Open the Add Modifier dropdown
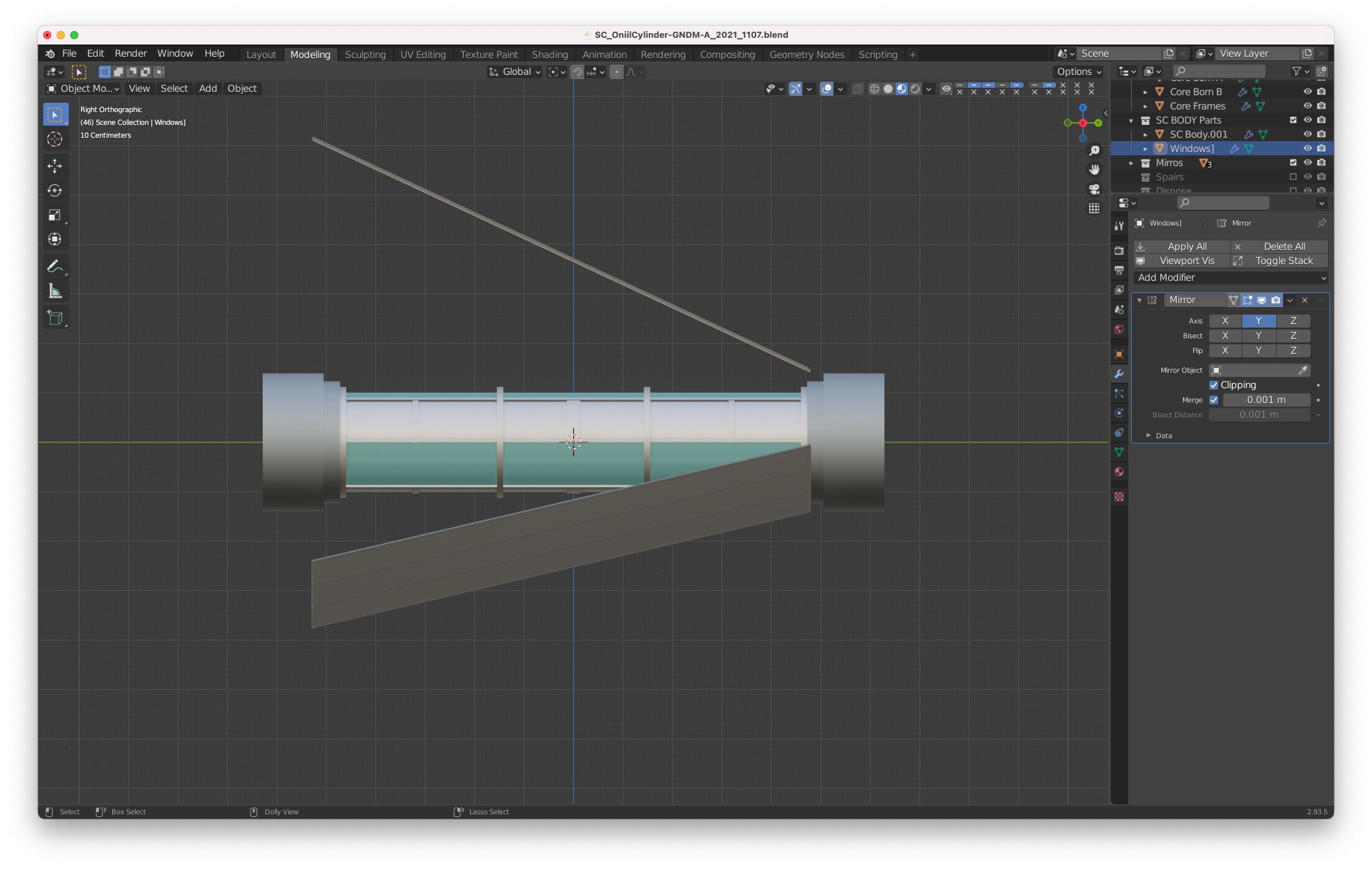1372x869 pixels. [1231, 278]
